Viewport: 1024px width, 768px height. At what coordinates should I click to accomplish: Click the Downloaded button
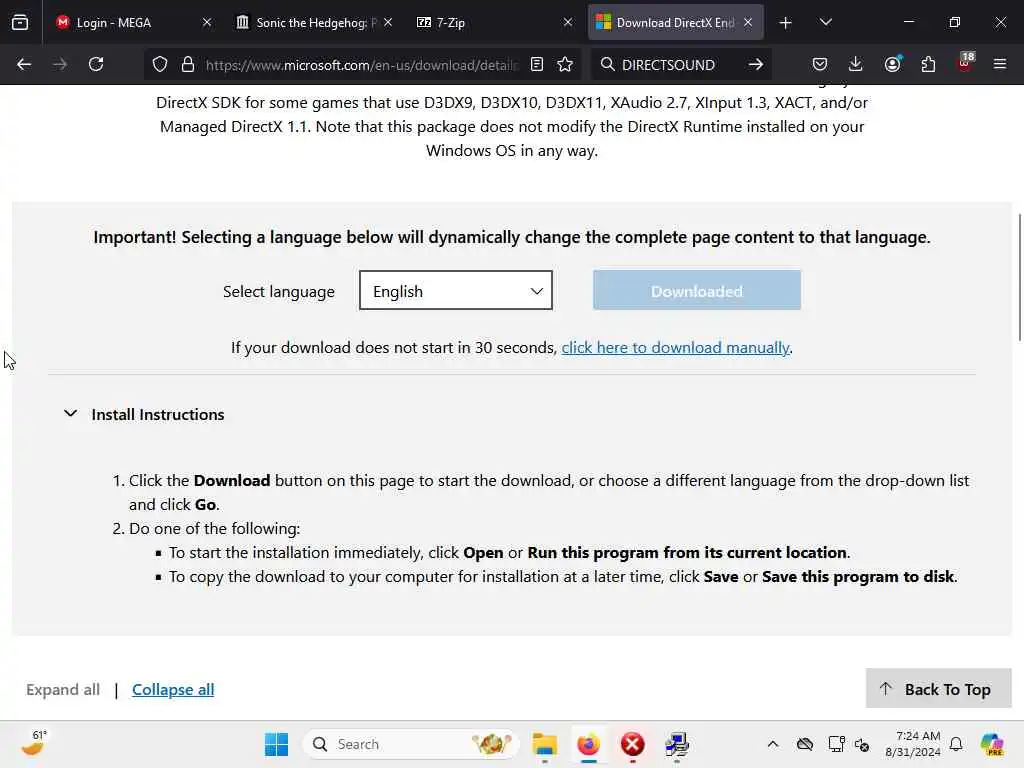coord(697,290)
